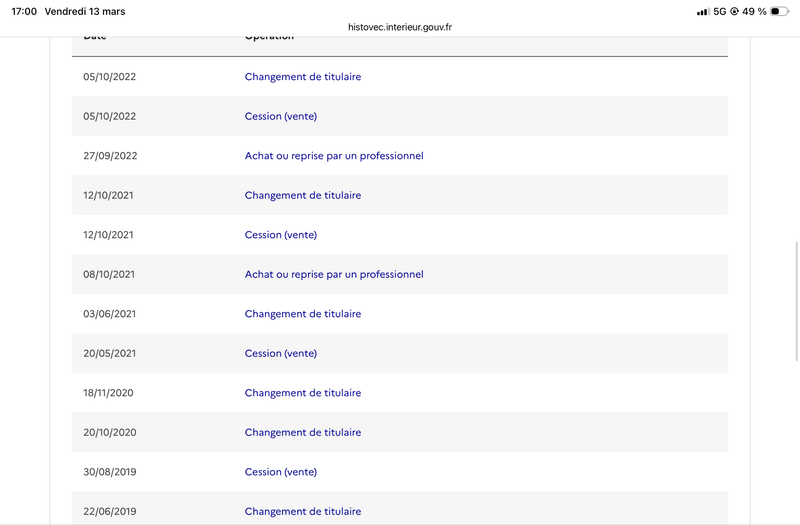View Changement de titulaire dated 03/06/2021
The width and height of the screenshot is (800, 525).
[303, 314]
